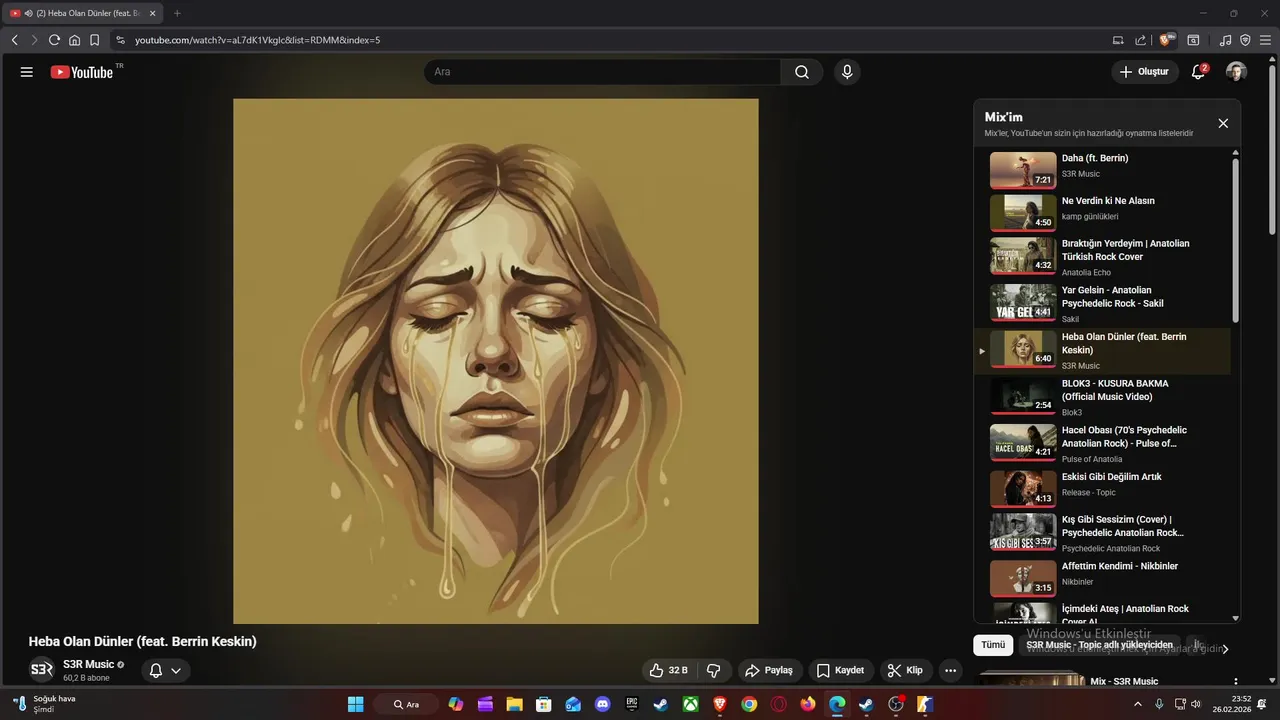This screenshot has width=1280, height=720.
Task: Show hidden system tray icons chevron
Action: [x=1137, y=704]
